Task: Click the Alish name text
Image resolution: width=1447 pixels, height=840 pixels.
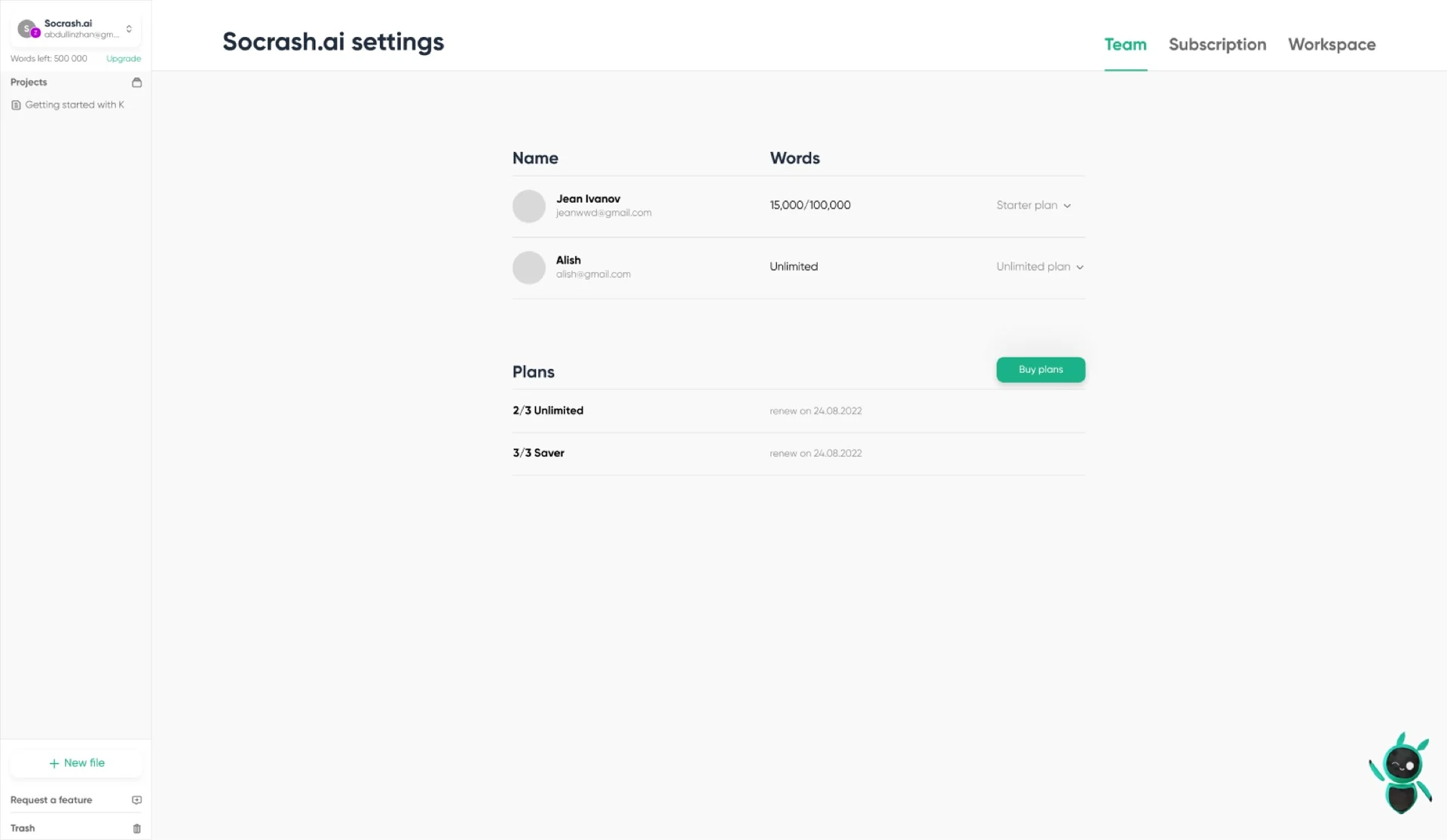Action: 568,260
